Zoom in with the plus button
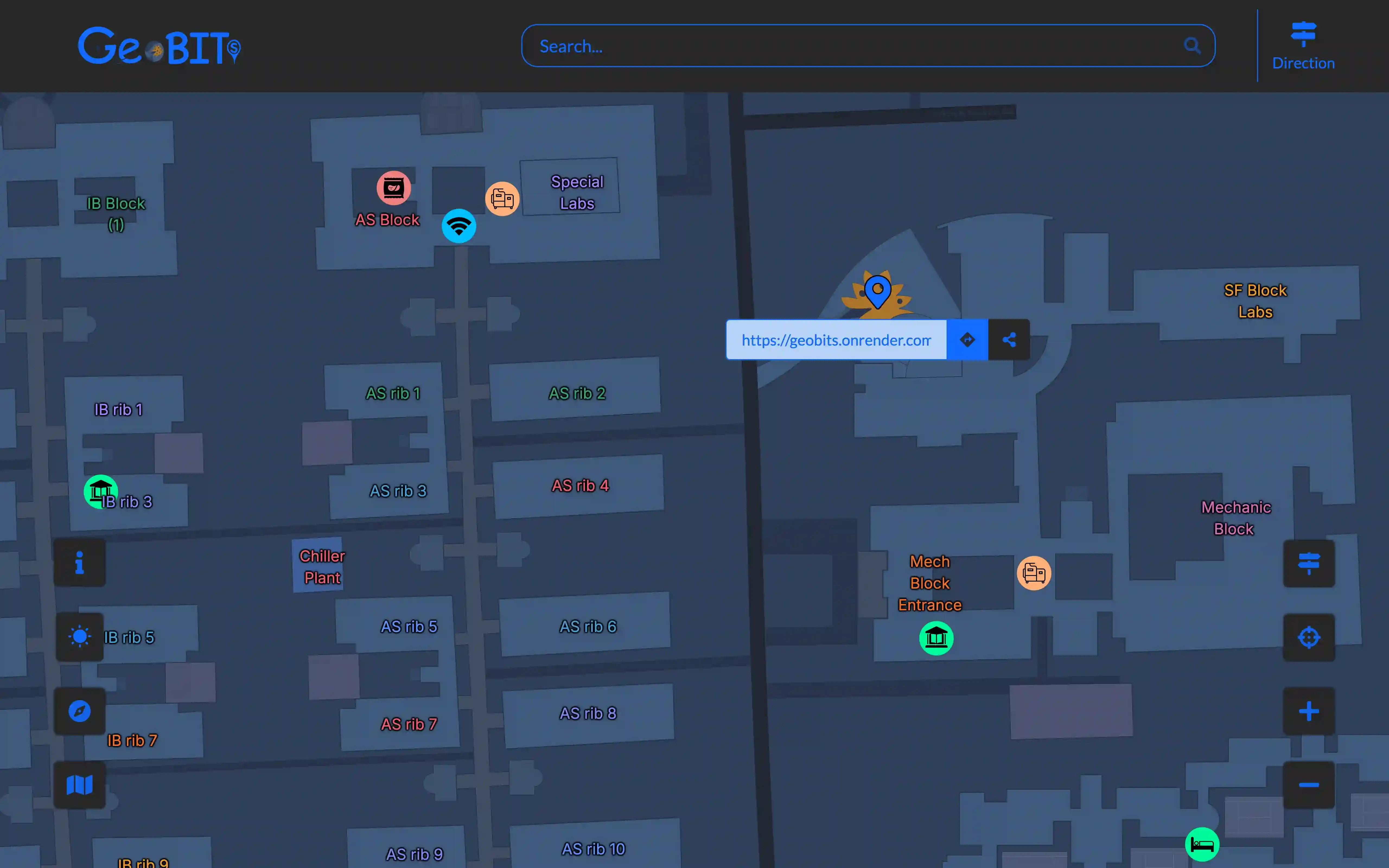Image resolution: width=1389 pixels, height=868 pixels. point(1309,711)
